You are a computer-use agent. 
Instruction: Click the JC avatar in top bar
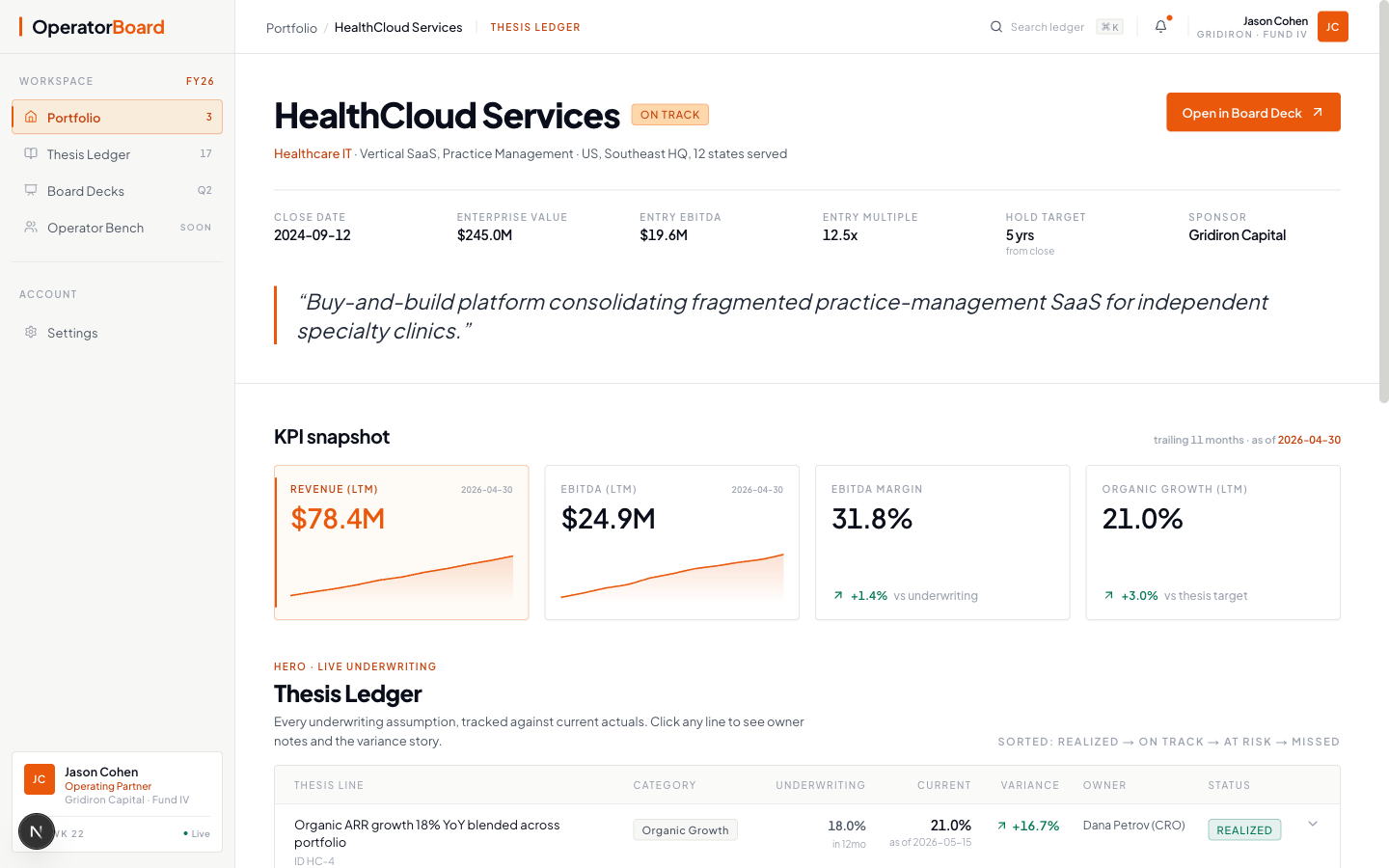1332,27
